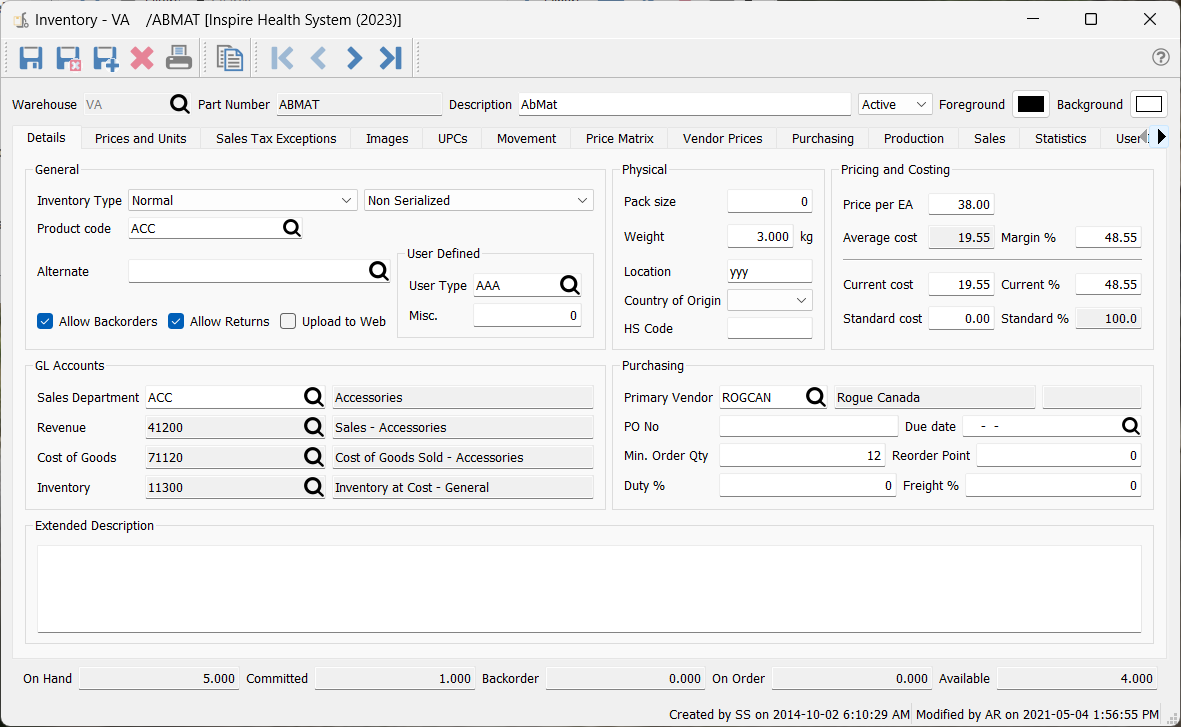Click the PO No field
1181x727 pixels.
click(808, 426)
